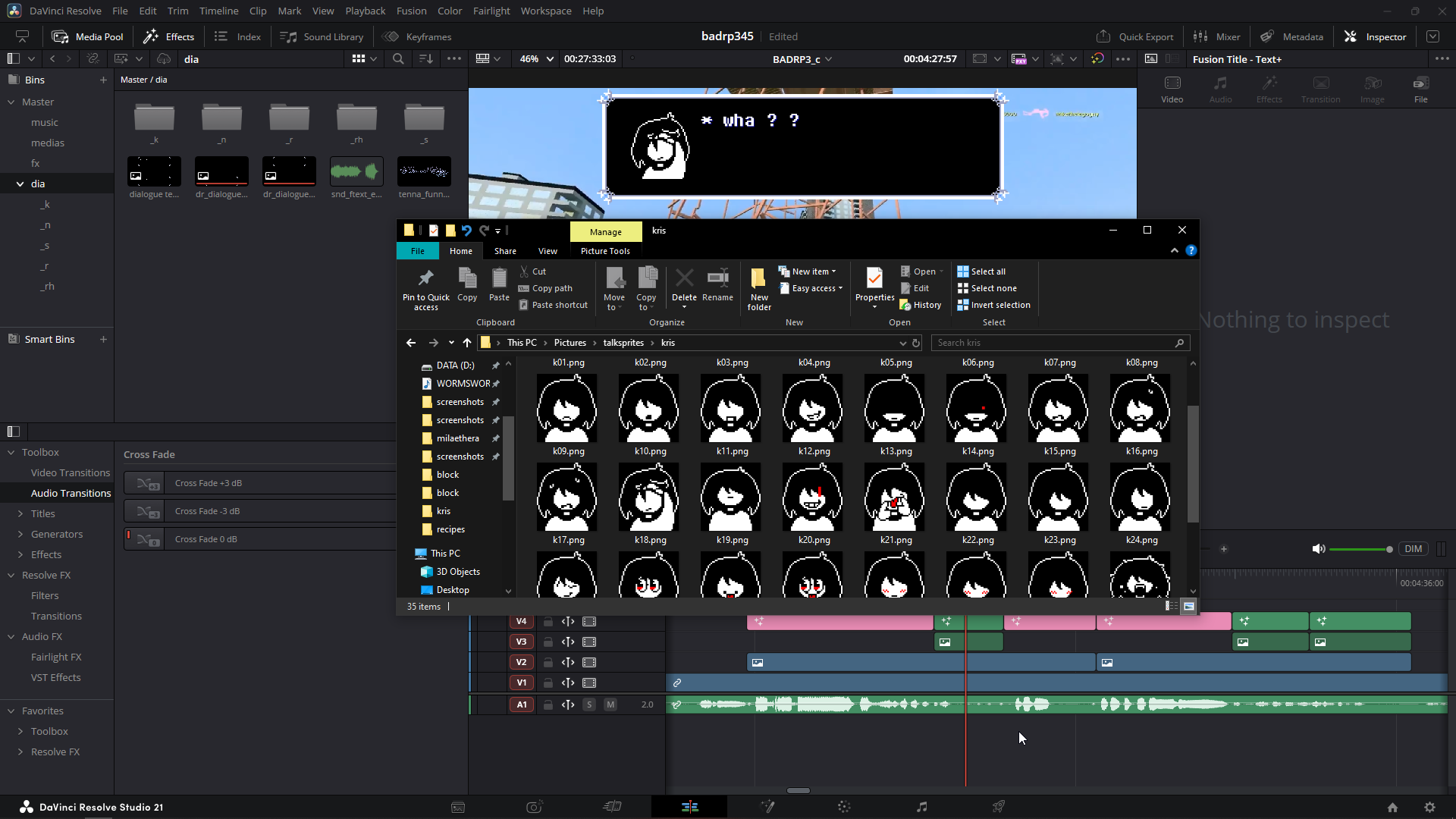
Task: Expand the Titles toolbox category
Action: (x=20, y=514)
